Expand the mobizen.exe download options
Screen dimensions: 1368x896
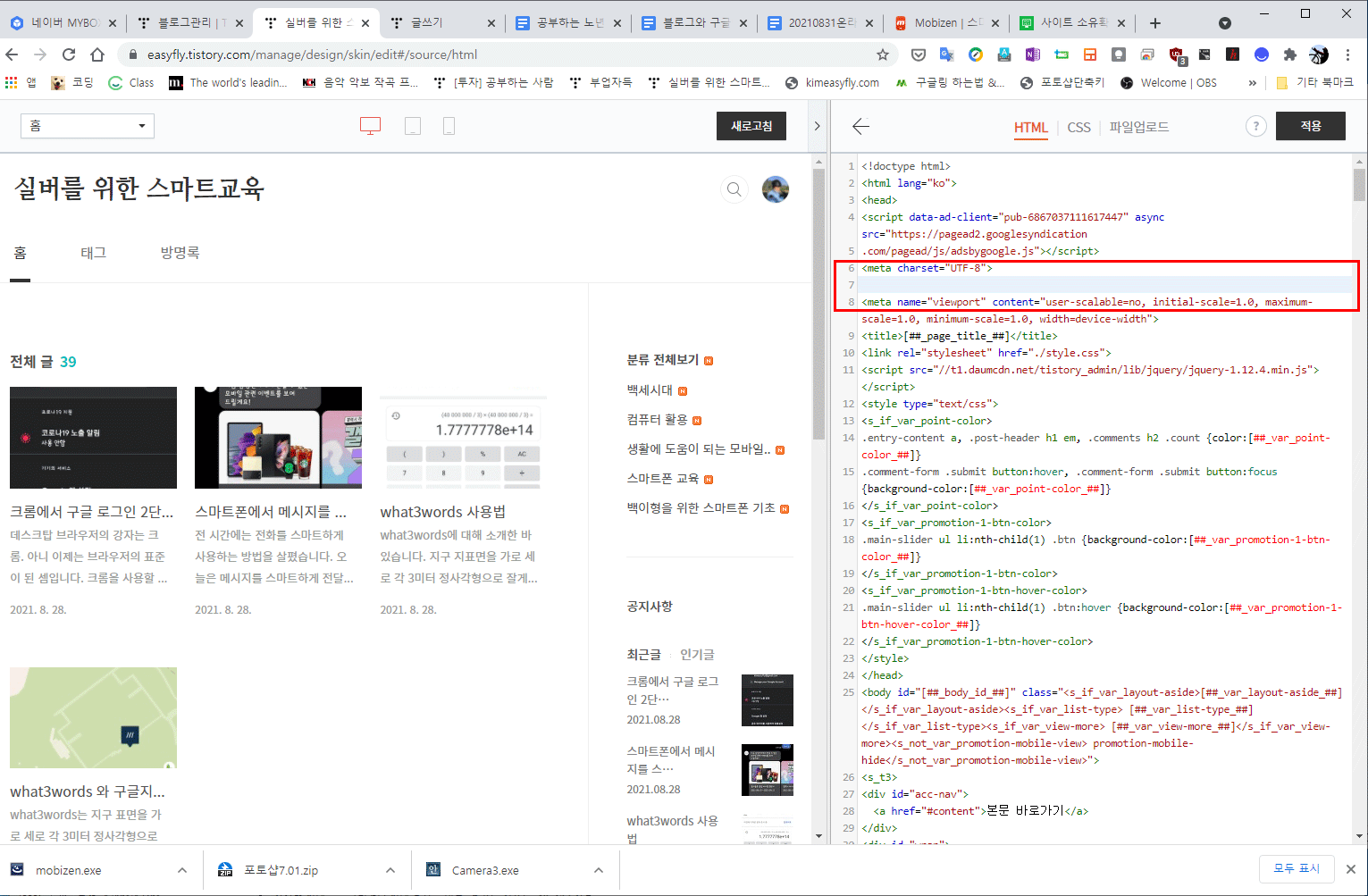click(x=182, y=870)
